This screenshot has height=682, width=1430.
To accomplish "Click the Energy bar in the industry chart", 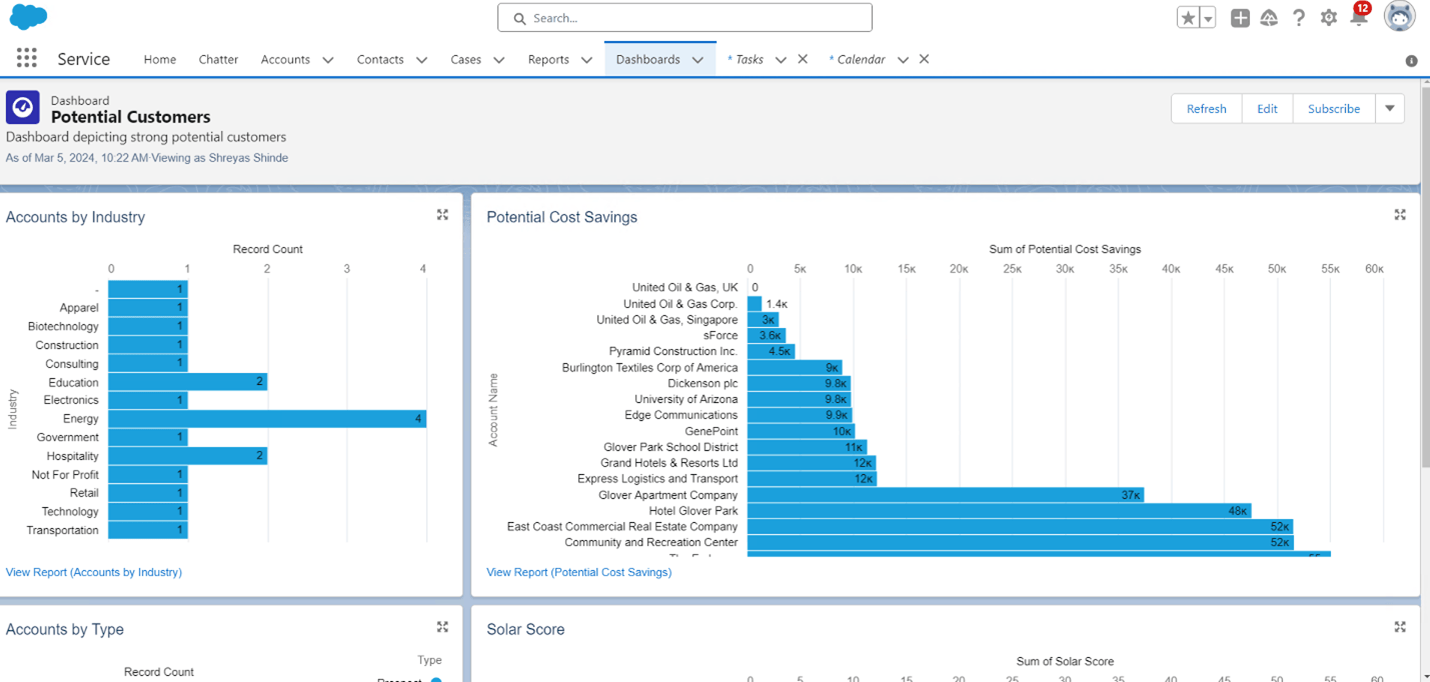I will pyautogui.click(x=267, y=419).
